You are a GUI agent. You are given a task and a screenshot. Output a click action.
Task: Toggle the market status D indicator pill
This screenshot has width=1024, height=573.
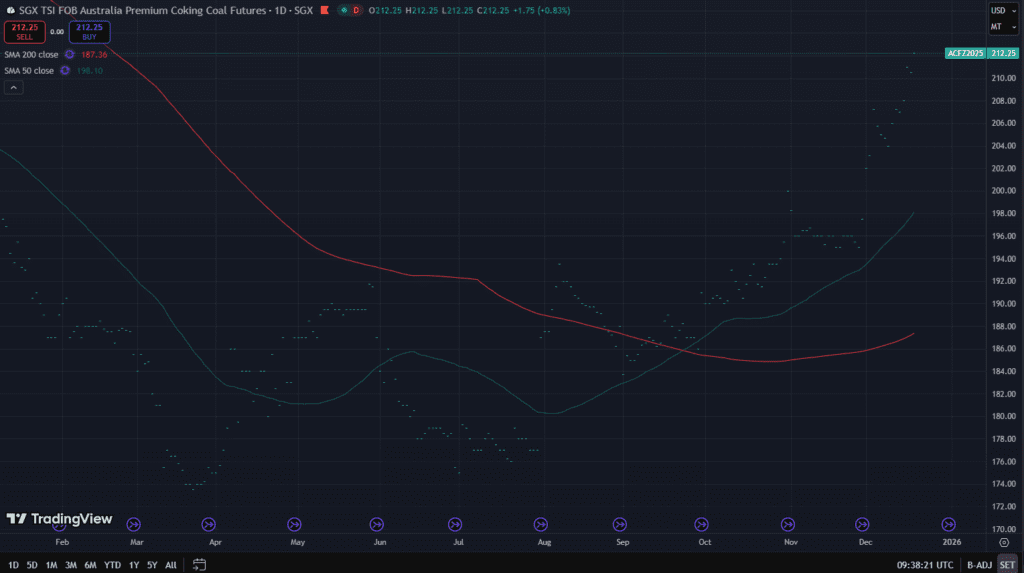tap(349, 10)
